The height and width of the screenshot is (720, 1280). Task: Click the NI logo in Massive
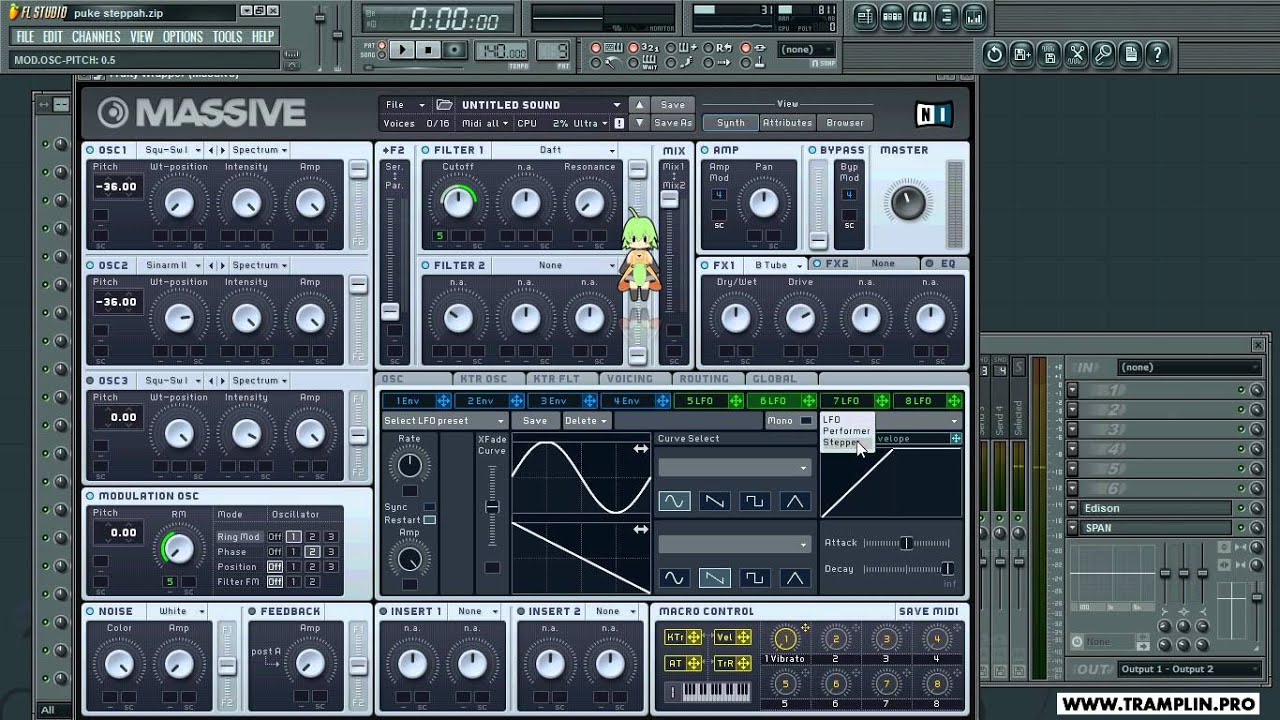coord(933,113)
